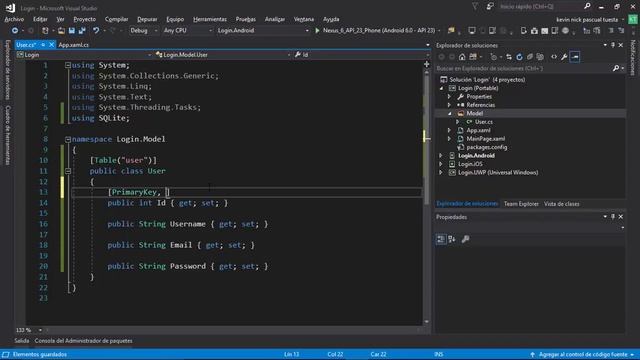Toggle the Categorized view in Properties panel
Image resolution: width=640 pixels, height=360 pixels.
click(441, 239)
